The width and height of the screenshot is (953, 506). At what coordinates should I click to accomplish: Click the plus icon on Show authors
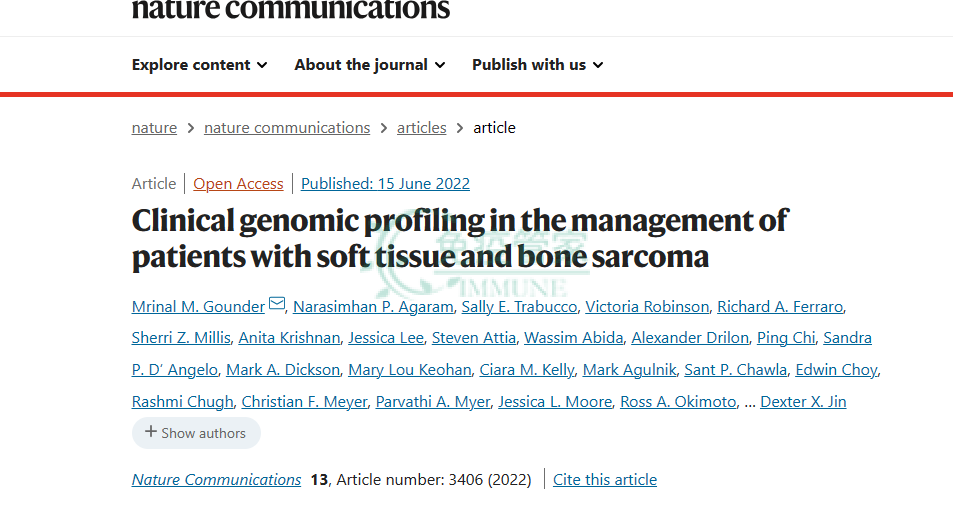point(151,431)
